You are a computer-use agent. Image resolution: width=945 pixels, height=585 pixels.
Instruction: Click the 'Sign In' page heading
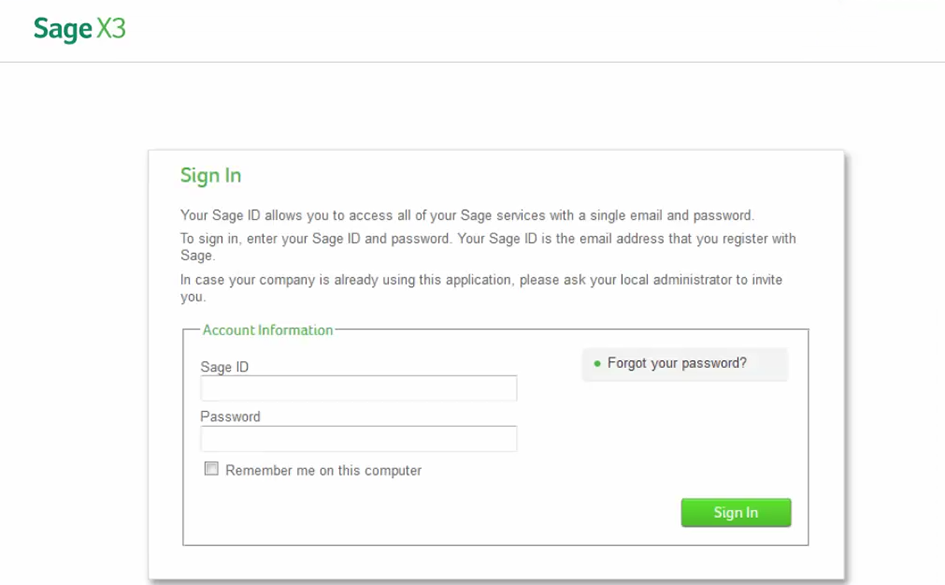[x=210, y=176]
